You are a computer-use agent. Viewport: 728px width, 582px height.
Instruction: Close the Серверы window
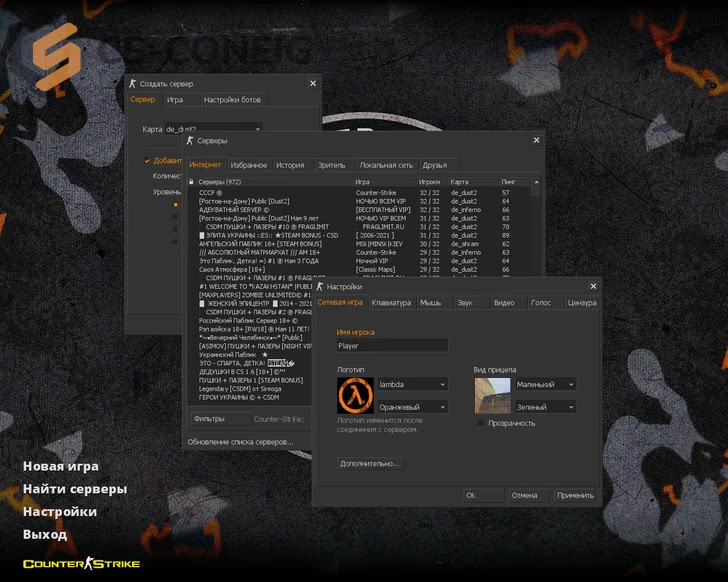click(536, 140)
